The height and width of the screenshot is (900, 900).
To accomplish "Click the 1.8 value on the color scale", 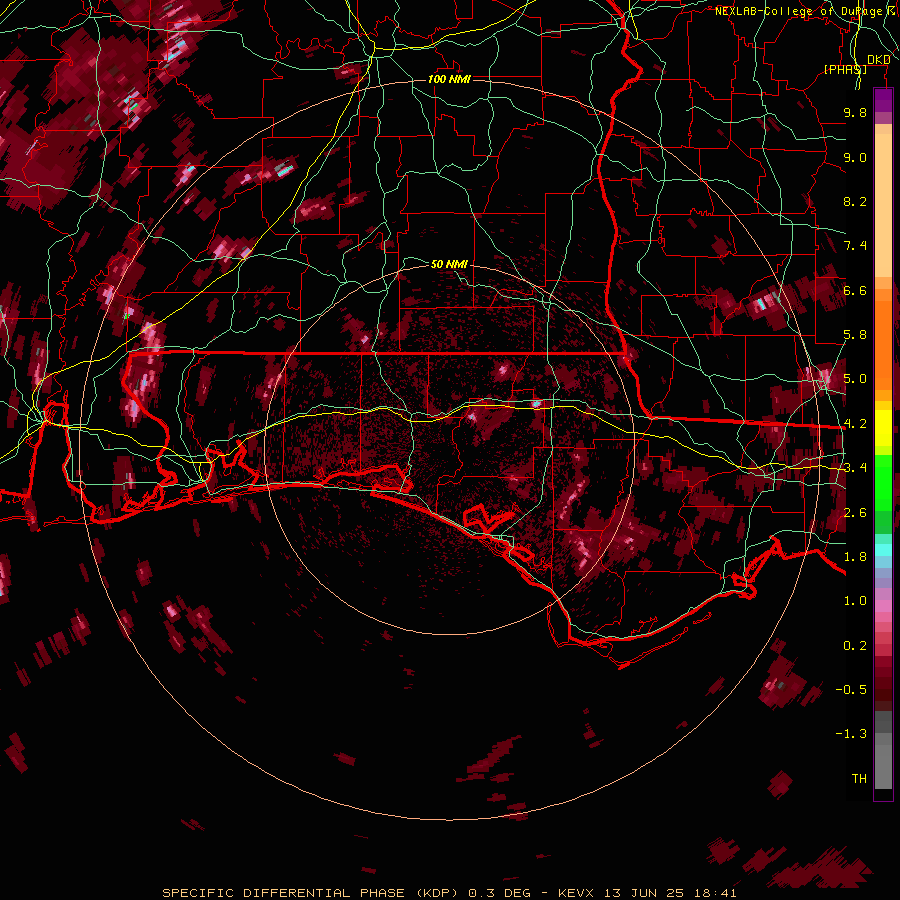I will [855, 557].
